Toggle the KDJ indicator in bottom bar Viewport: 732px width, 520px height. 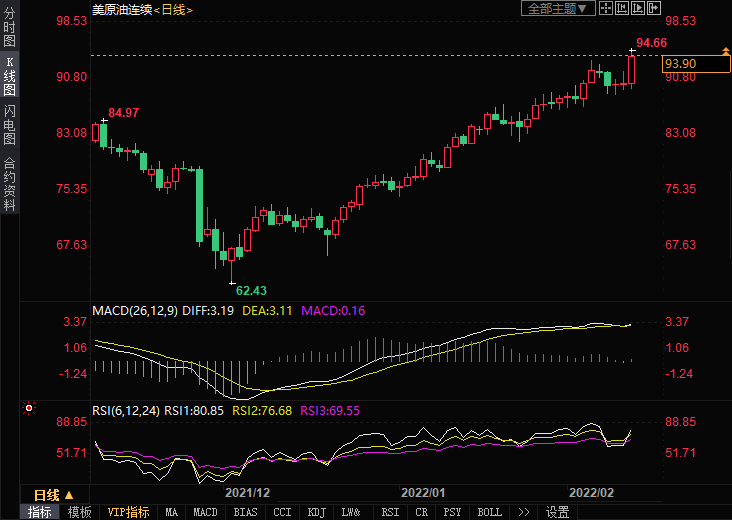[316, 512]
